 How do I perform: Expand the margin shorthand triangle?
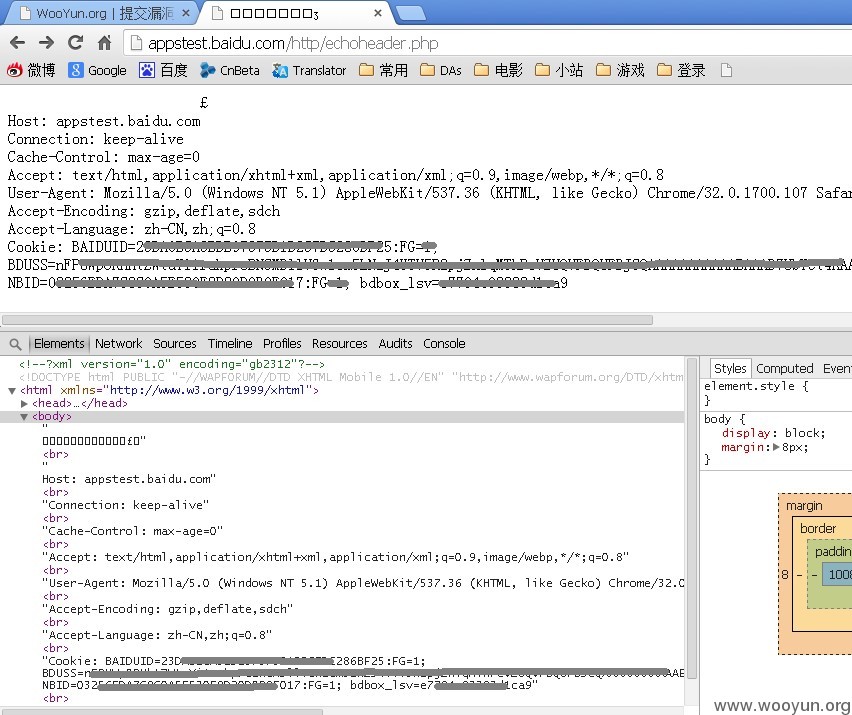tap(776, 447)
